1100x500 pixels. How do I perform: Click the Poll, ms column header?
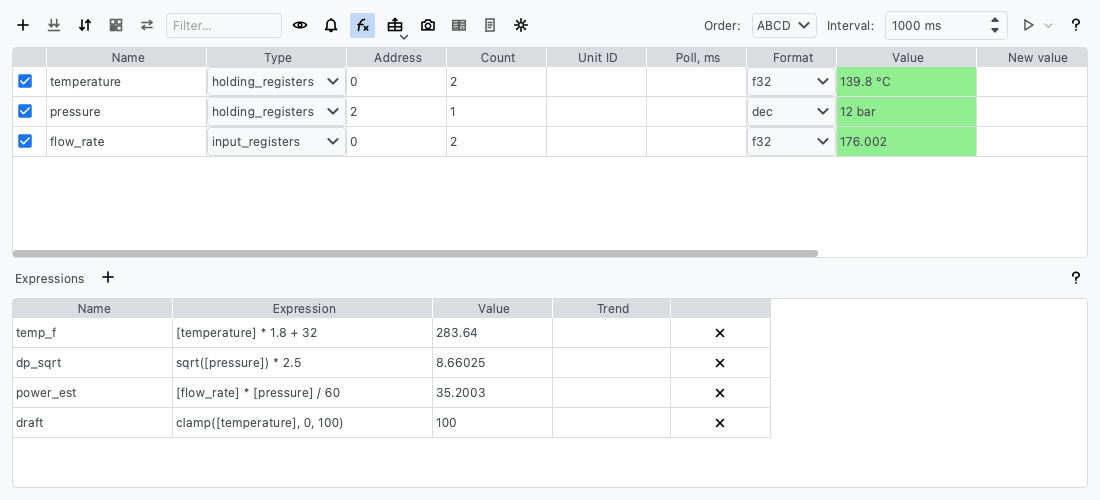[697, 58]
